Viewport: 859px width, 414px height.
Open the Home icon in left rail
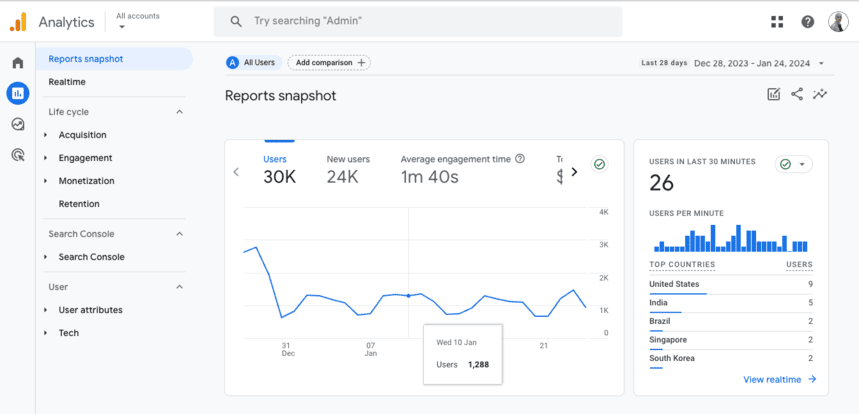(18, 63)
